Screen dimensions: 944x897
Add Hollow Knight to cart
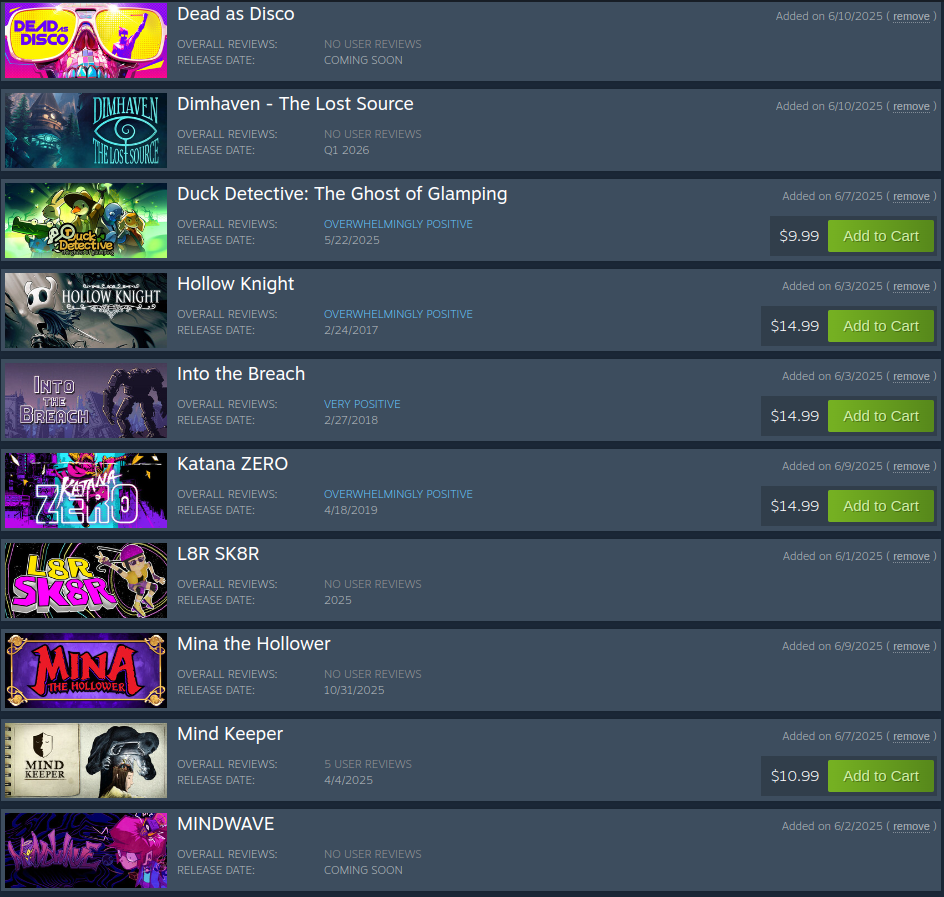click(881, 326)
